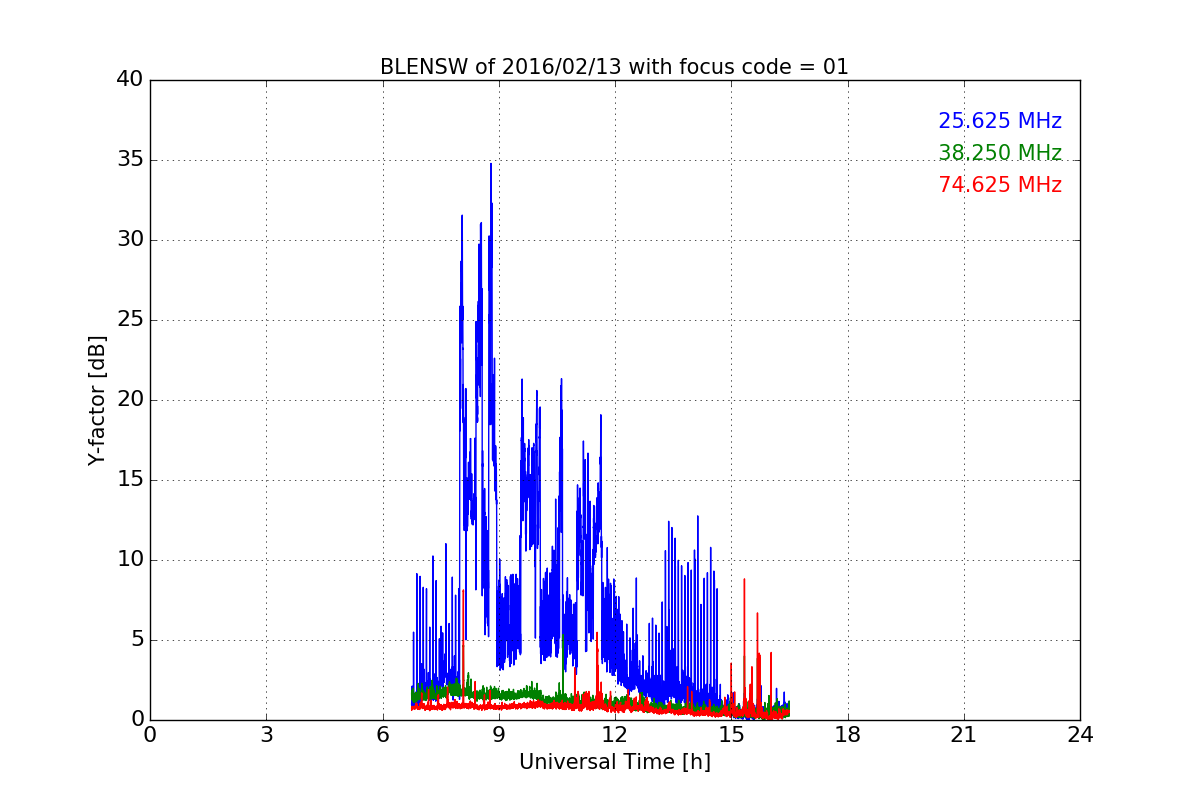Click the y-axis tick label '10'
The width and height of the screenshot is (1200, 800).
point(130,560)
